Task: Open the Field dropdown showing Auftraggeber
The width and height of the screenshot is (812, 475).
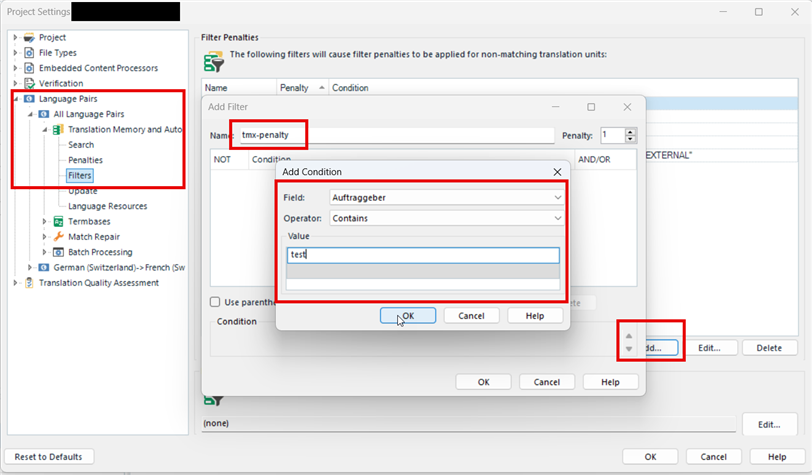Action: click(x=447, y=197)
